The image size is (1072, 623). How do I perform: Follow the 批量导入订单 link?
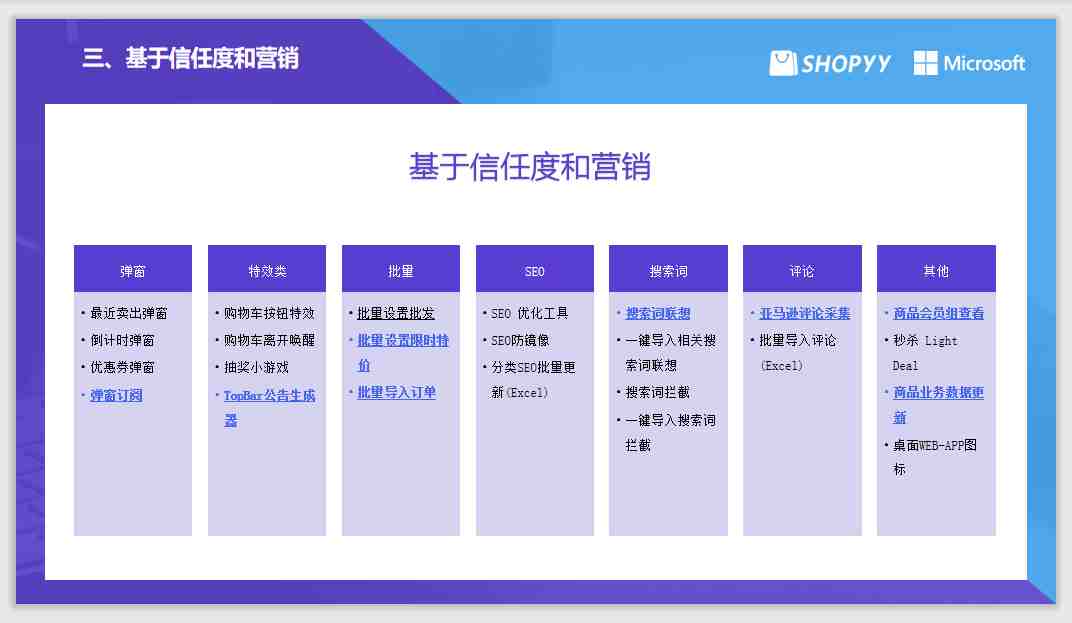(x=396, y=393)
